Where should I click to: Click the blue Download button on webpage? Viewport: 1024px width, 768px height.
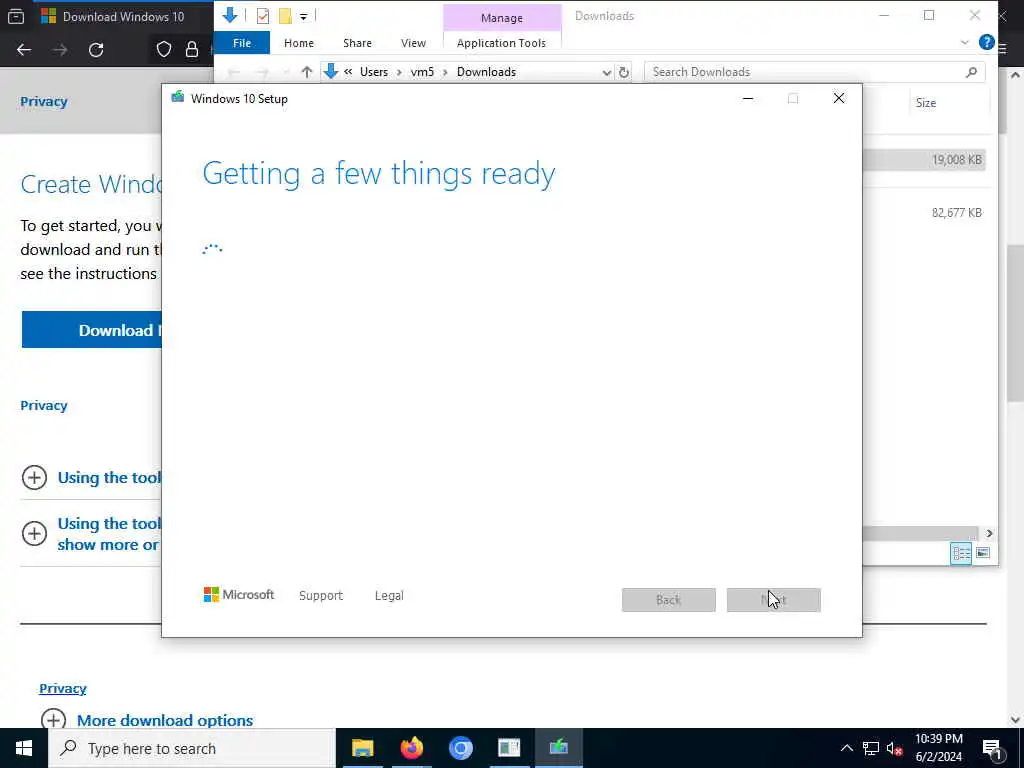pos(91,330)
